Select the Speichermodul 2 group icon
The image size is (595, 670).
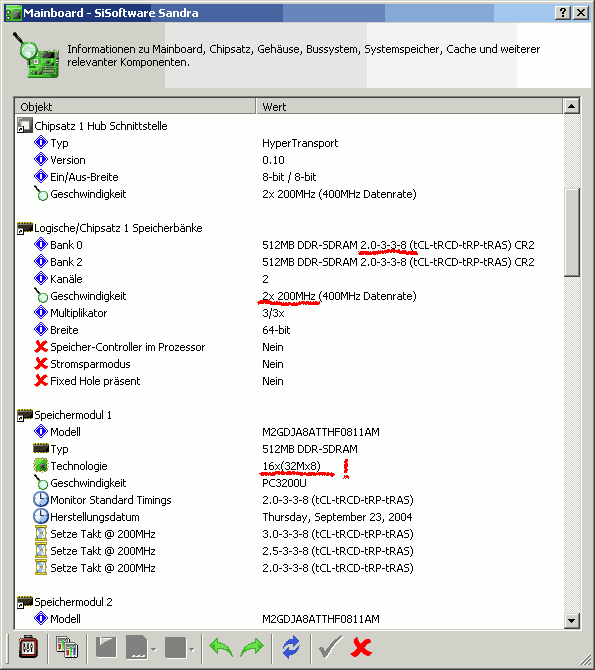tap(24, 602)
